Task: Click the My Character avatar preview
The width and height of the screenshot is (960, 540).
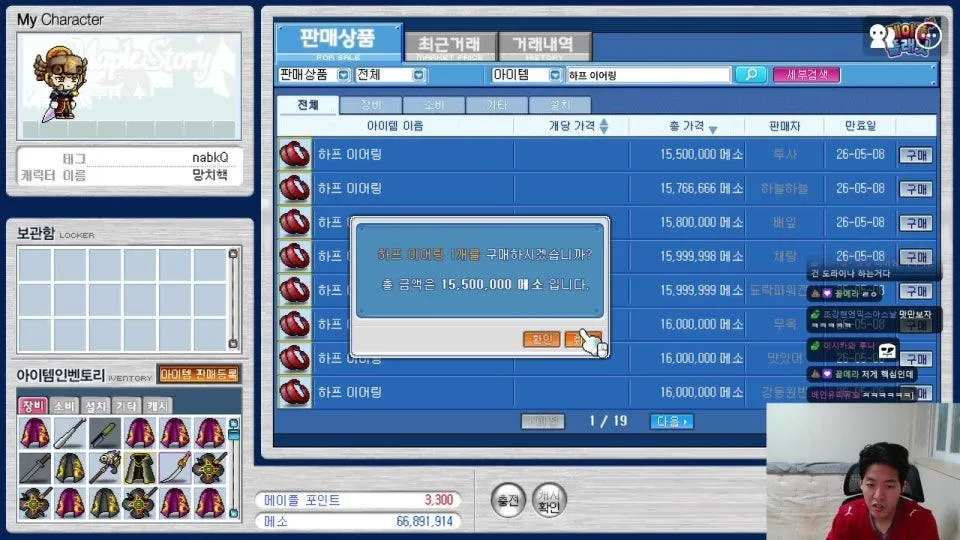Action: coord(129,86)
